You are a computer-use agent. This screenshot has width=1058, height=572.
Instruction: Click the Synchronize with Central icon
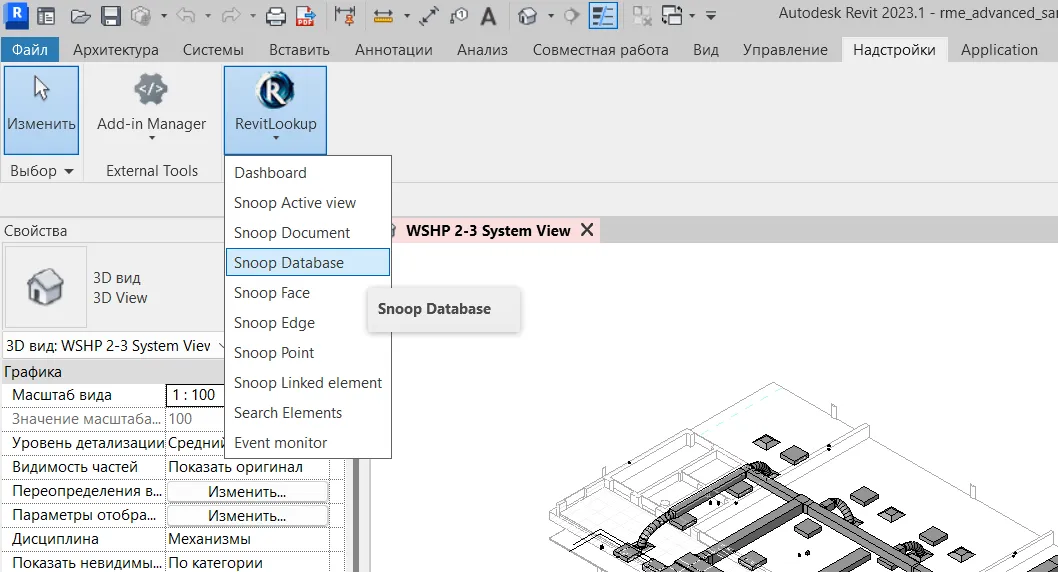point(141,16)
